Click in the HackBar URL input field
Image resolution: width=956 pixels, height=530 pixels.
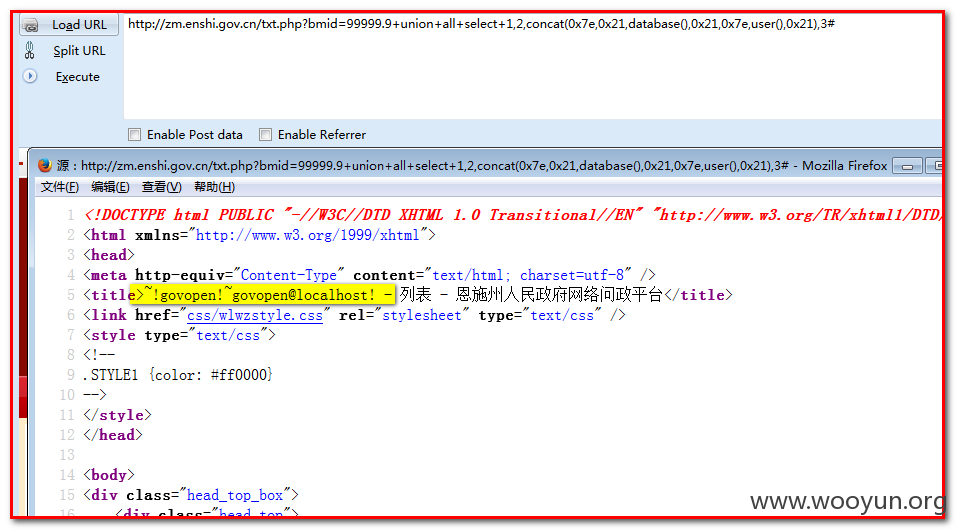[x=532, y=66]
